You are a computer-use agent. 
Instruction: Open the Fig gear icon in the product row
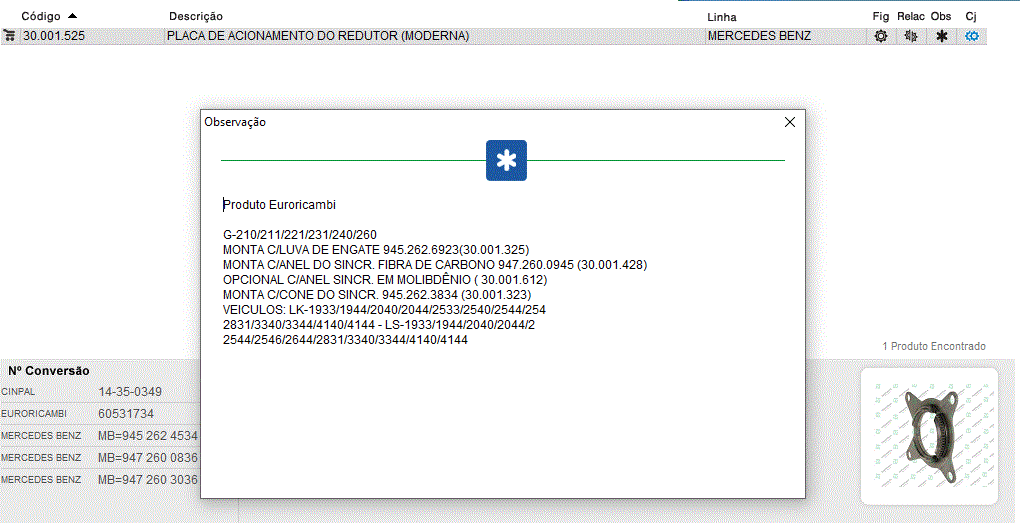880,36
